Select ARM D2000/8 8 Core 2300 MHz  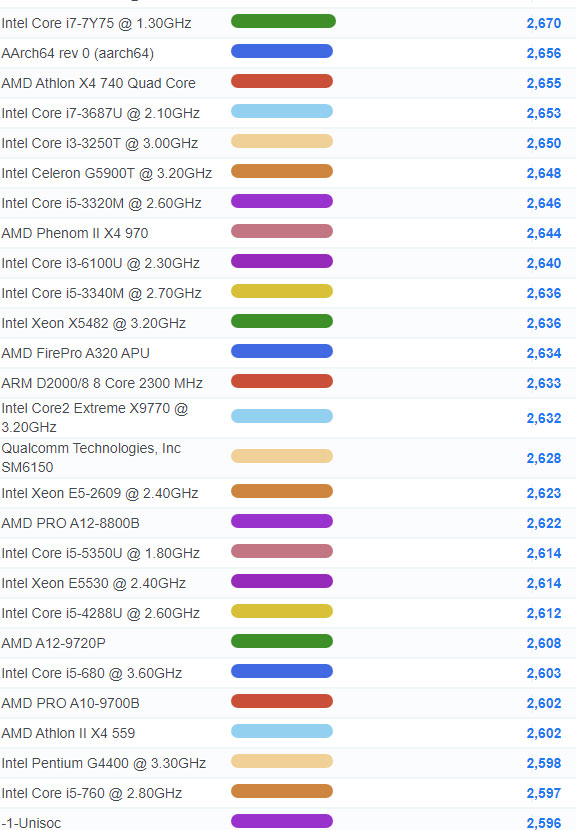[x=102, y=383]
